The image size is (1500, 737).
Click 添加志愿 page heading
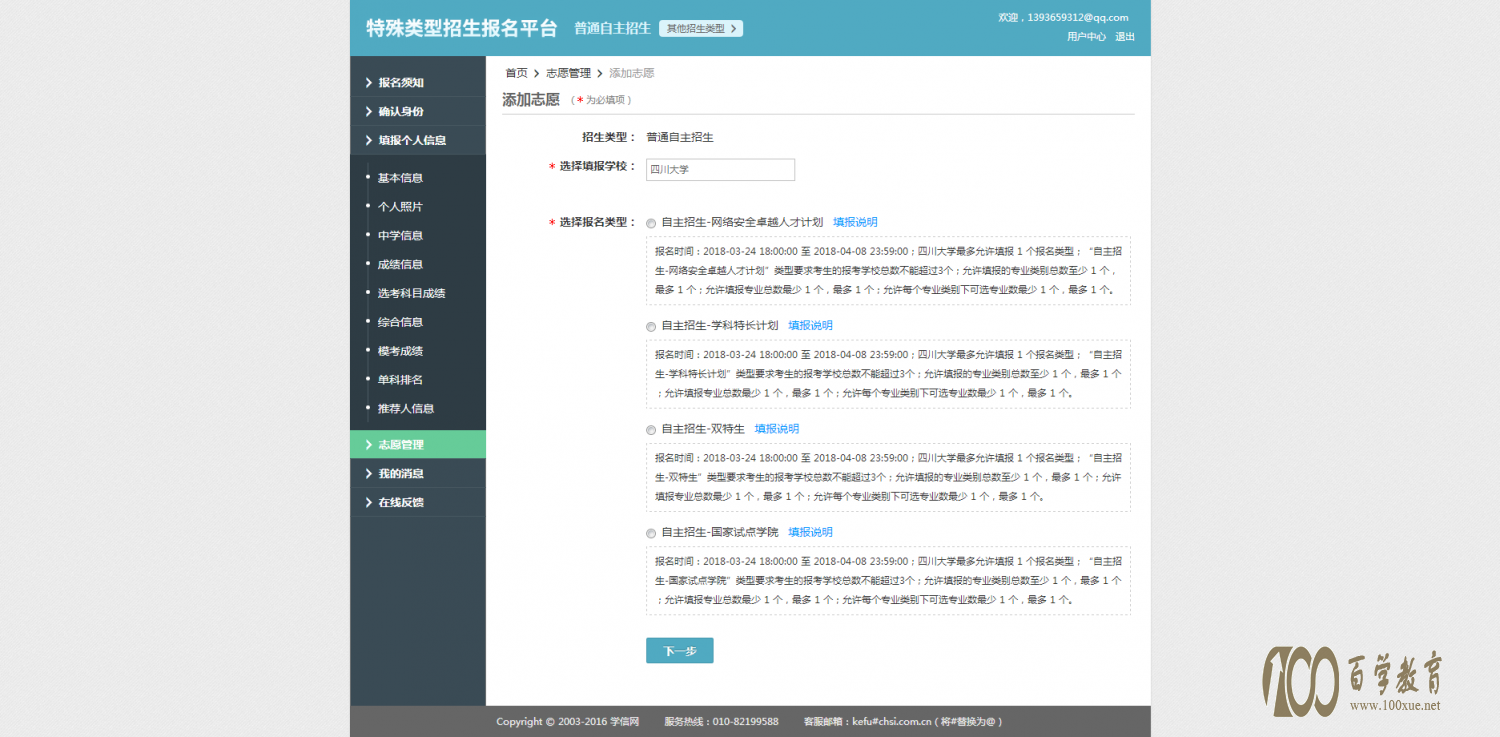tap(530, 100)
